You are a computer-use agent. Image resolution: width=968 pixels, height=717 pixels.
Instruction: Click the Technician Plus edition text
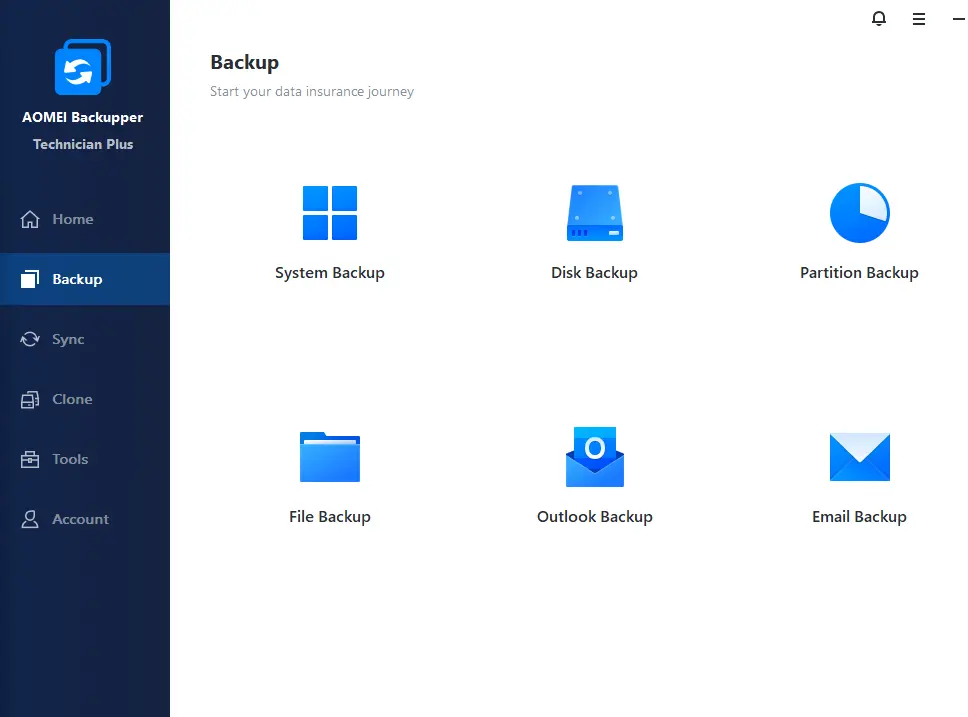[83, 144]
